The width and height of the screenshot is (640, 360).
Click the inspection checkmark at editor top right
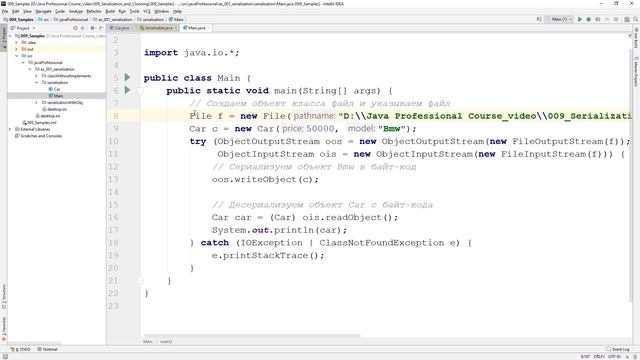pos(629,36)
